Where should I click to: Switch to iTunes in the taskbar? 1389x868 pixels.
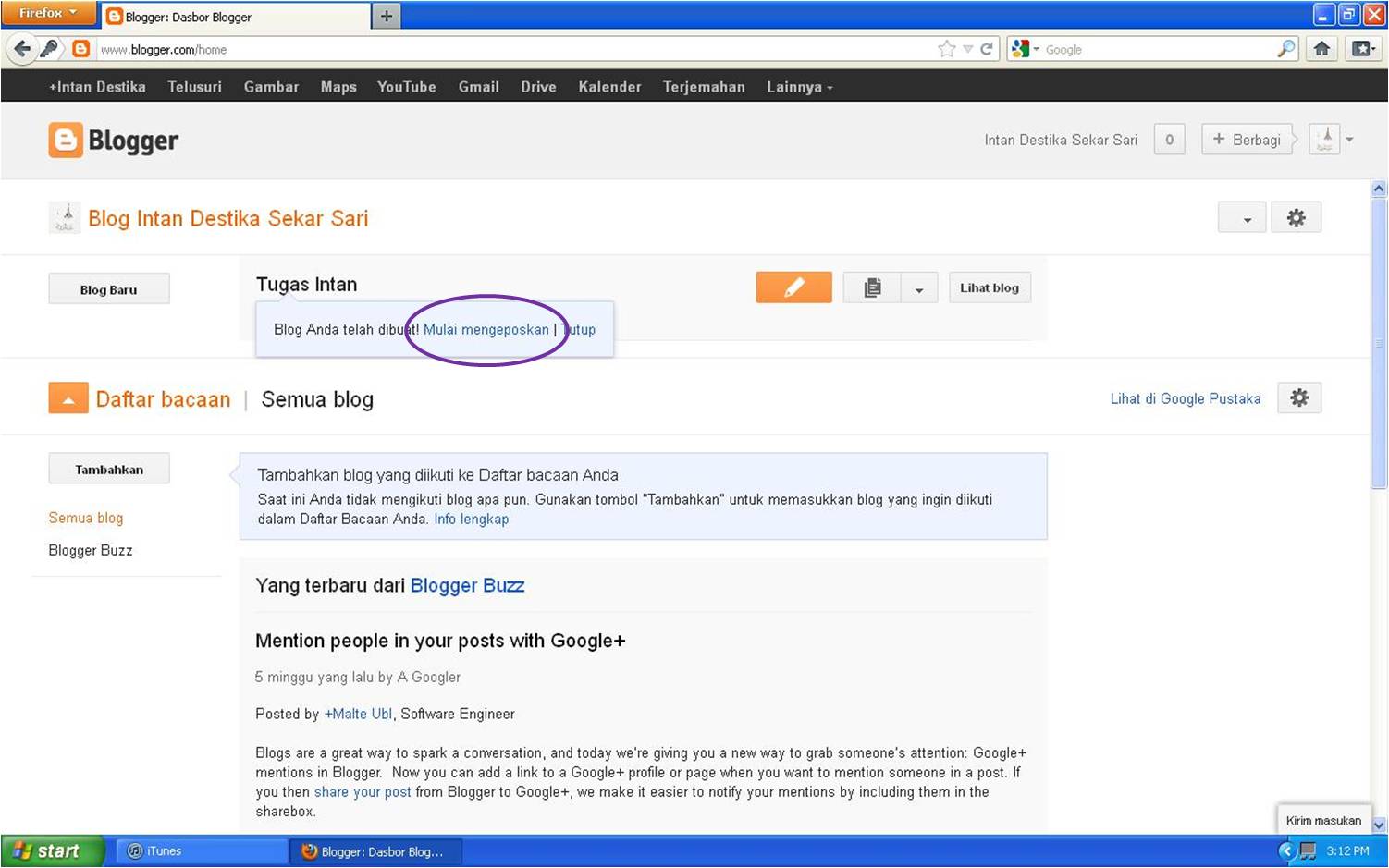tap(203, 850)
